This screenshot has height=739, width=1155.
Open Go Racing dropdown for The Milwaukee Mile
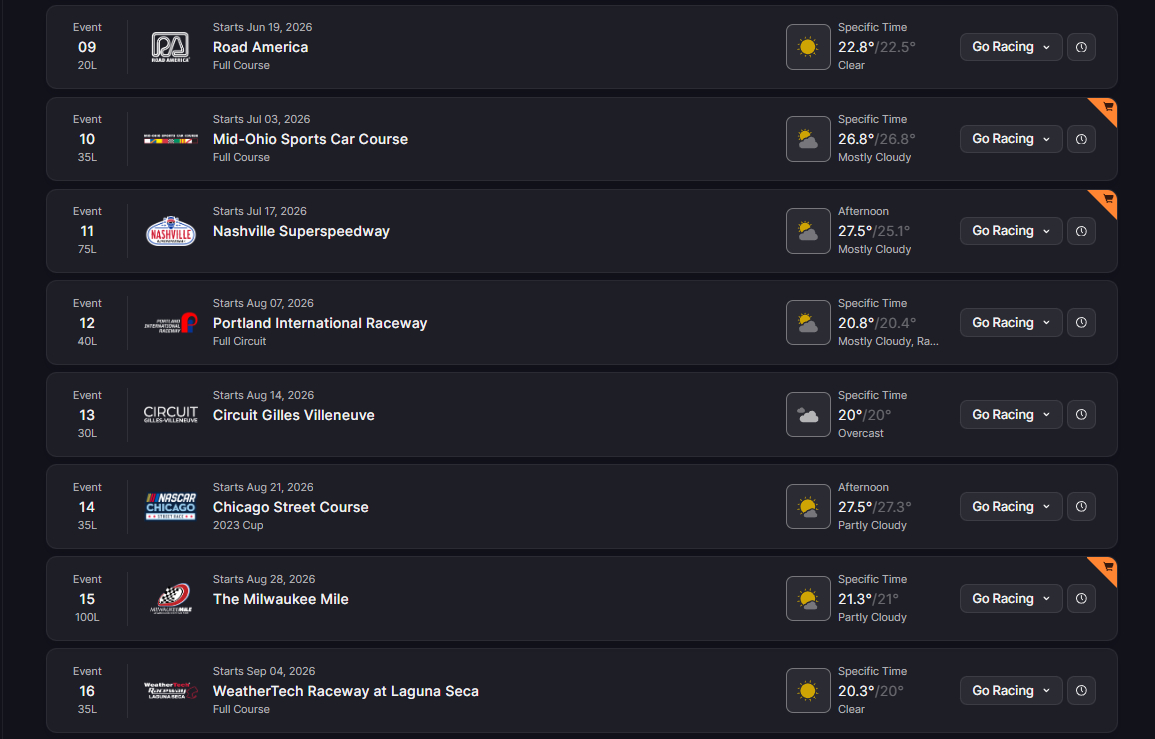click(1011, 599)
